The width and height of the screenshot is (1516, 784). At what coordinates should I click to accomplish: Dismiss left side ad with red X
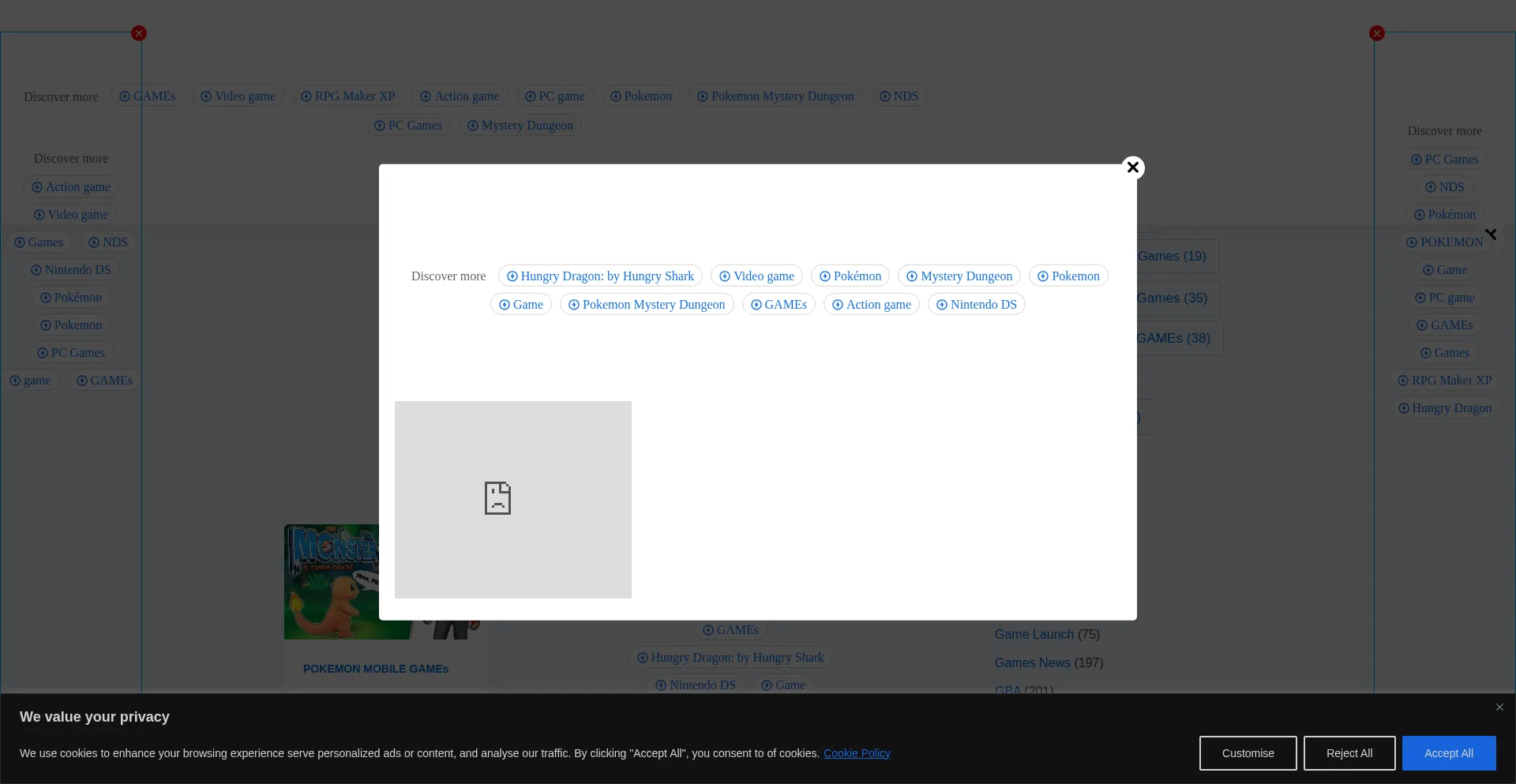tap(139, 33)
